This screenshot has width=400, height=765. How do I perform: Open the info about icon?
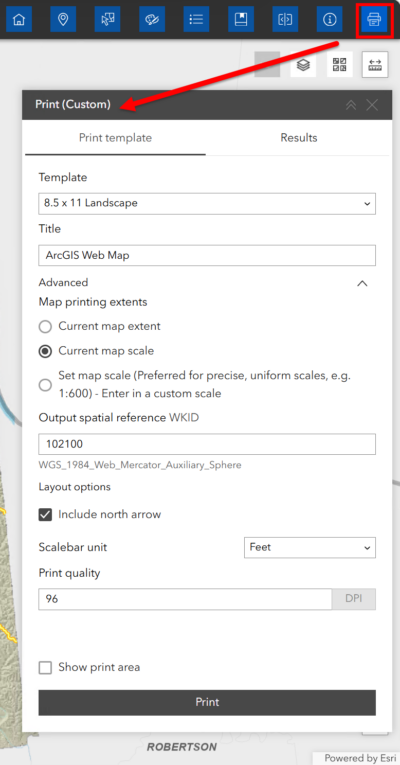coord(330,19)
